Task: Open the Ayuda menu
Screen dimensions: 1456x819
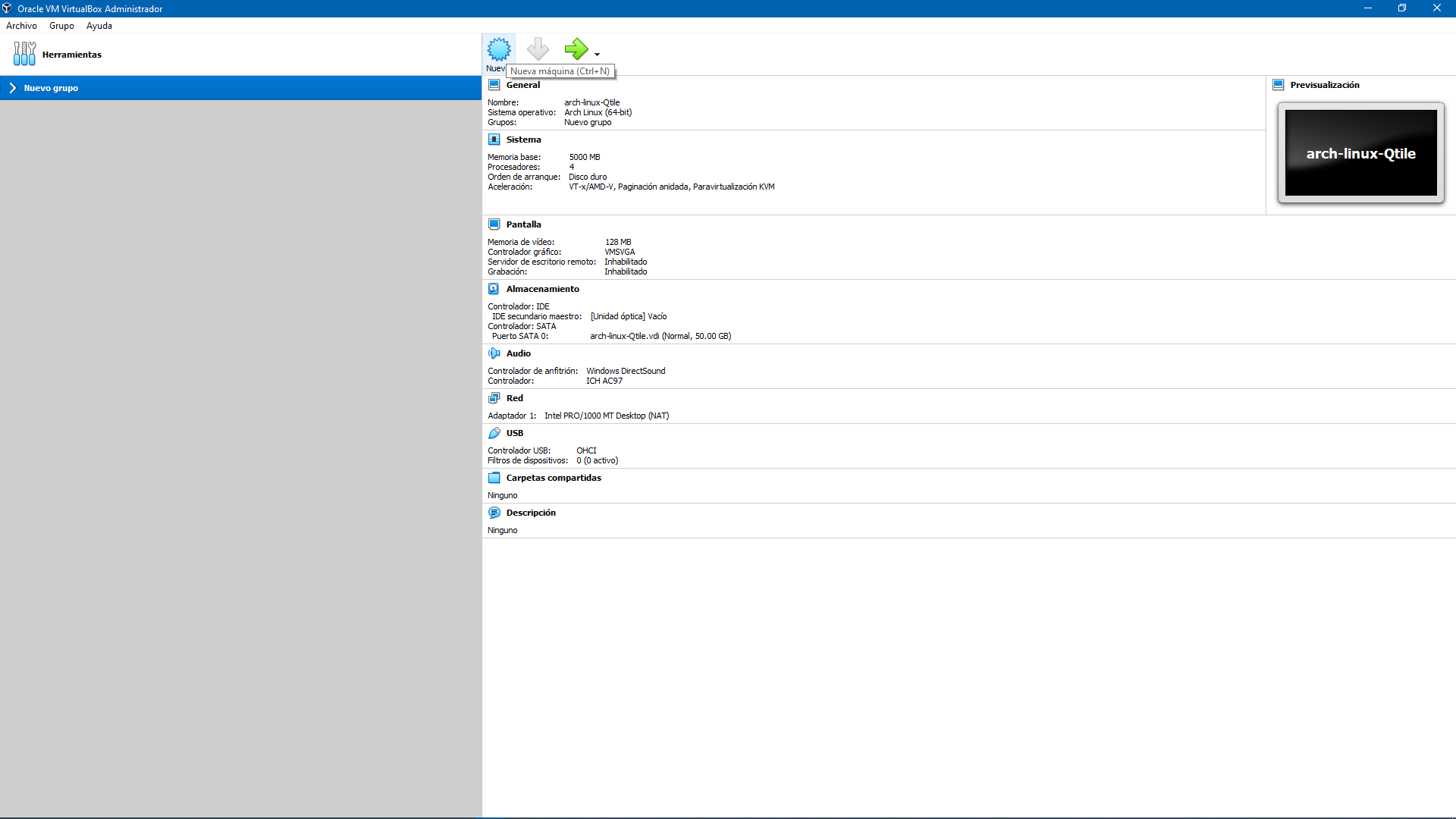Action: 99,26
